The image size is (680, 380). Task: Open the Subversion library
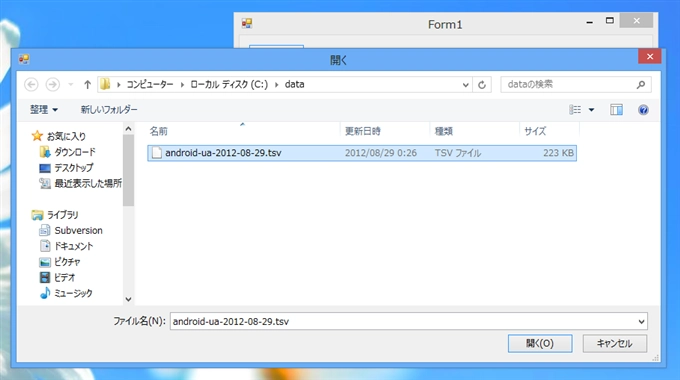(x=78, y=230)
